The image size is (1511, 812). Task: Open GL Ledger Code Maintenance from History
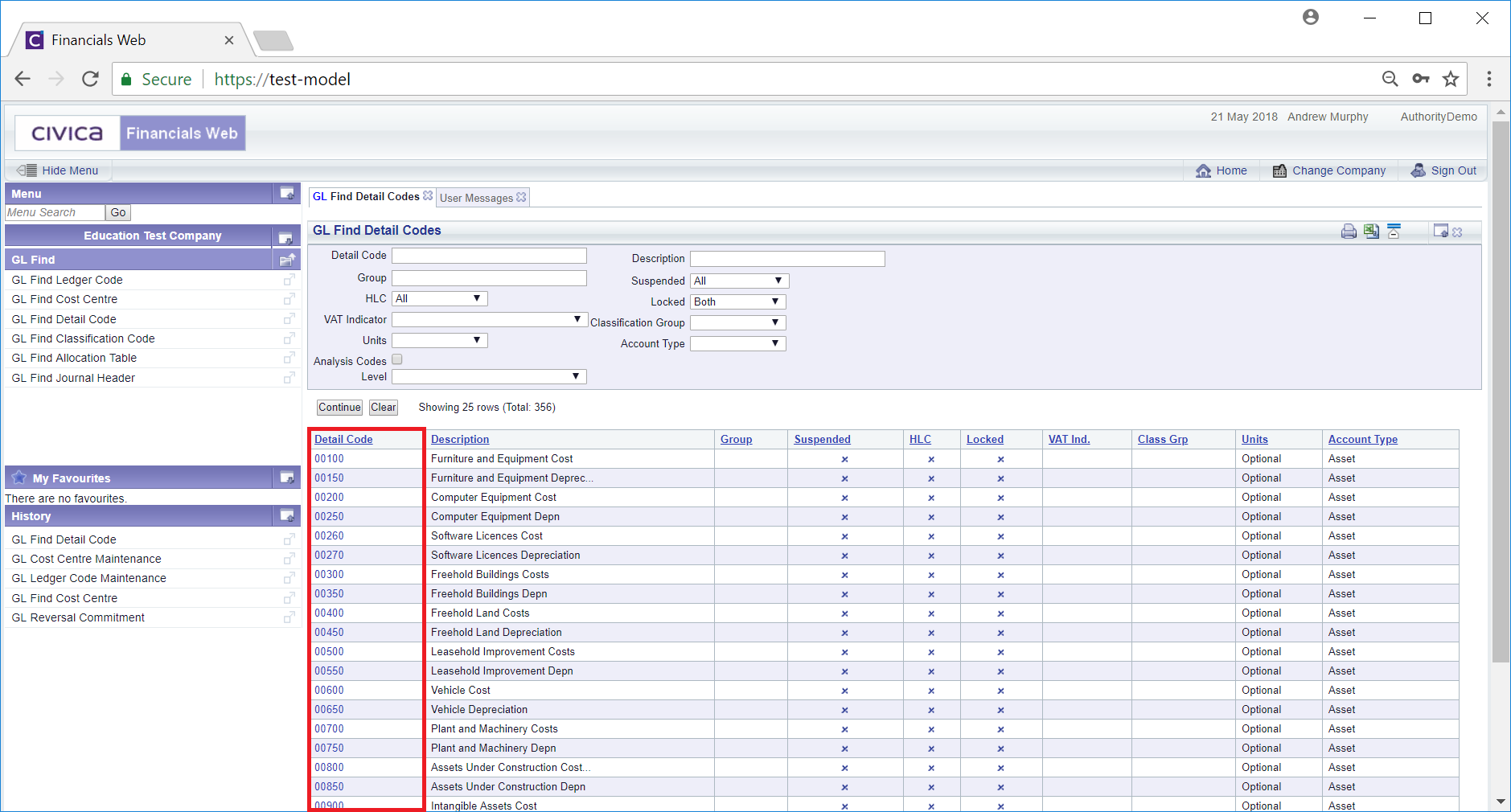point(88,578)
